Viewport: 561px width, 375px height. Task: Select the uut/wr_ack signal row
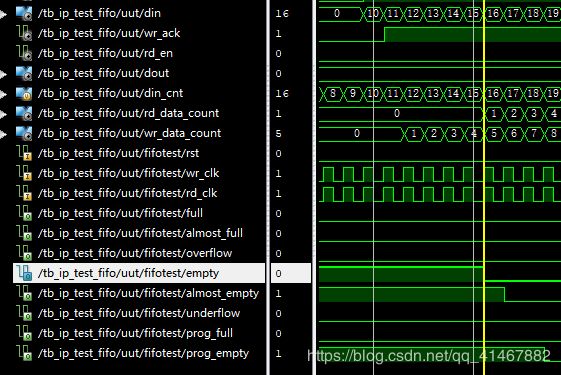point(109,33)
